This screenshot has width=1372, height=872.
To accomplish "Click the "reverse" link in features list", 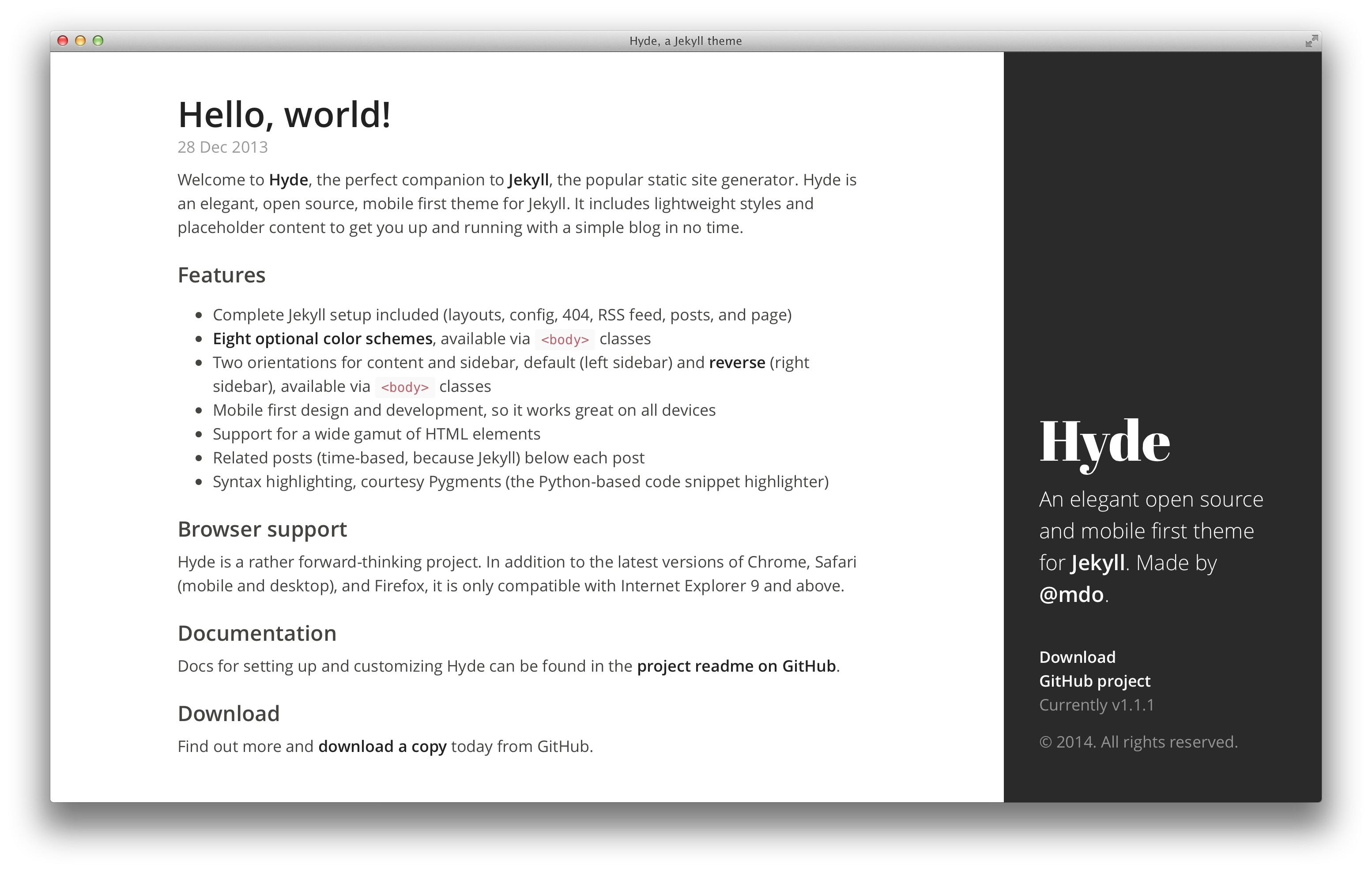I will tap(737, 363).
